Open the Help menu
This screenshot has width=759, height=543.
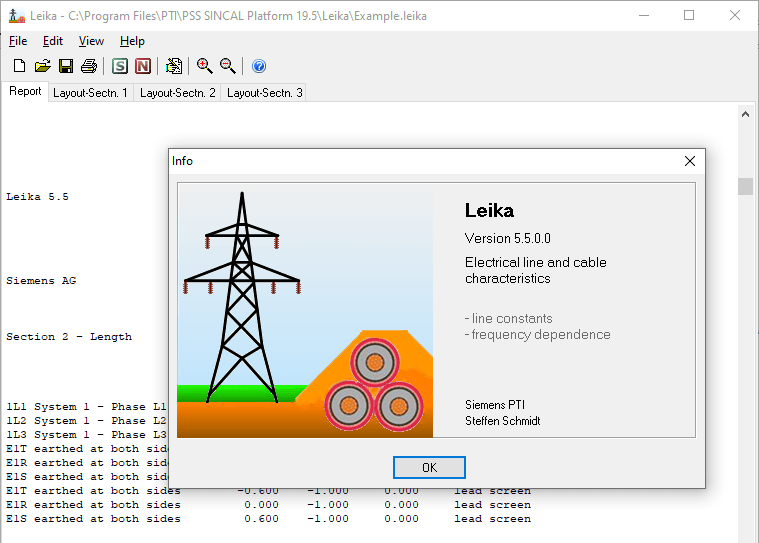tap(132, 41)
